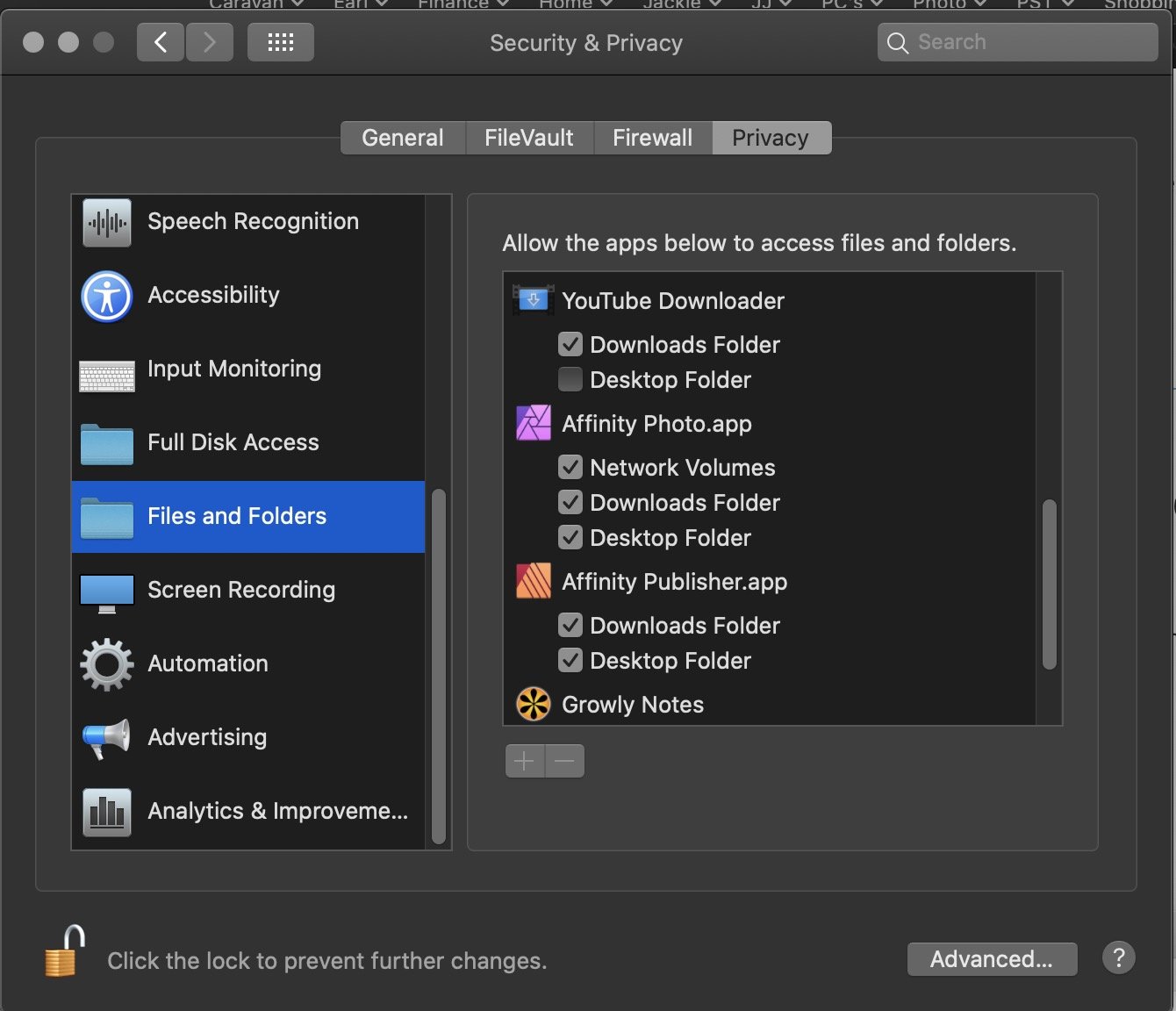The width and height of the screenshot is (1176, 1011).
Task: Select Input Monitoring label in sidebar
Action: pyautogui.click(x=234, y=369)
